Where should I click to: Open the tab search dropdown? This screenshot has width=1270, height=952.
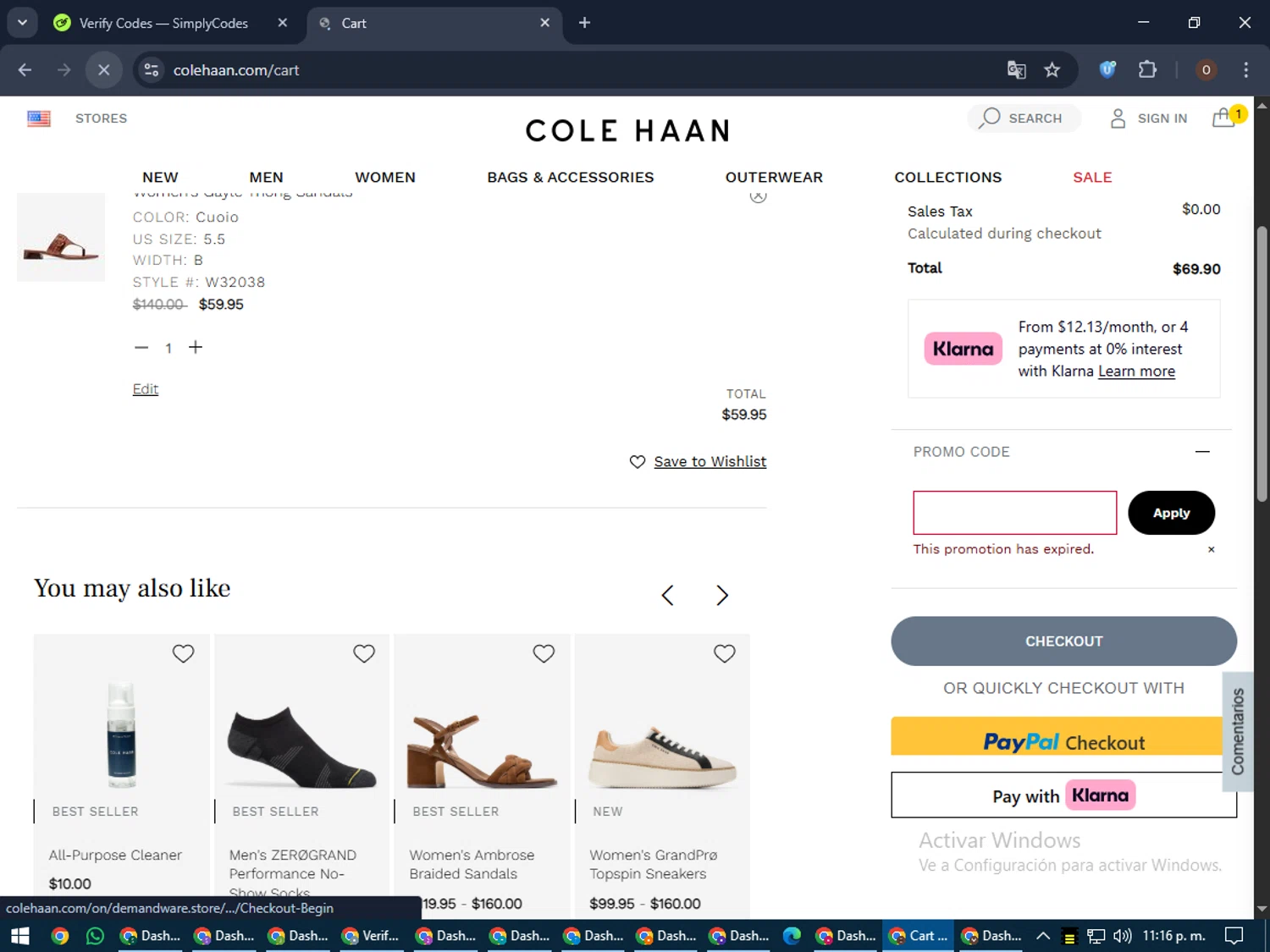(22, 23)
